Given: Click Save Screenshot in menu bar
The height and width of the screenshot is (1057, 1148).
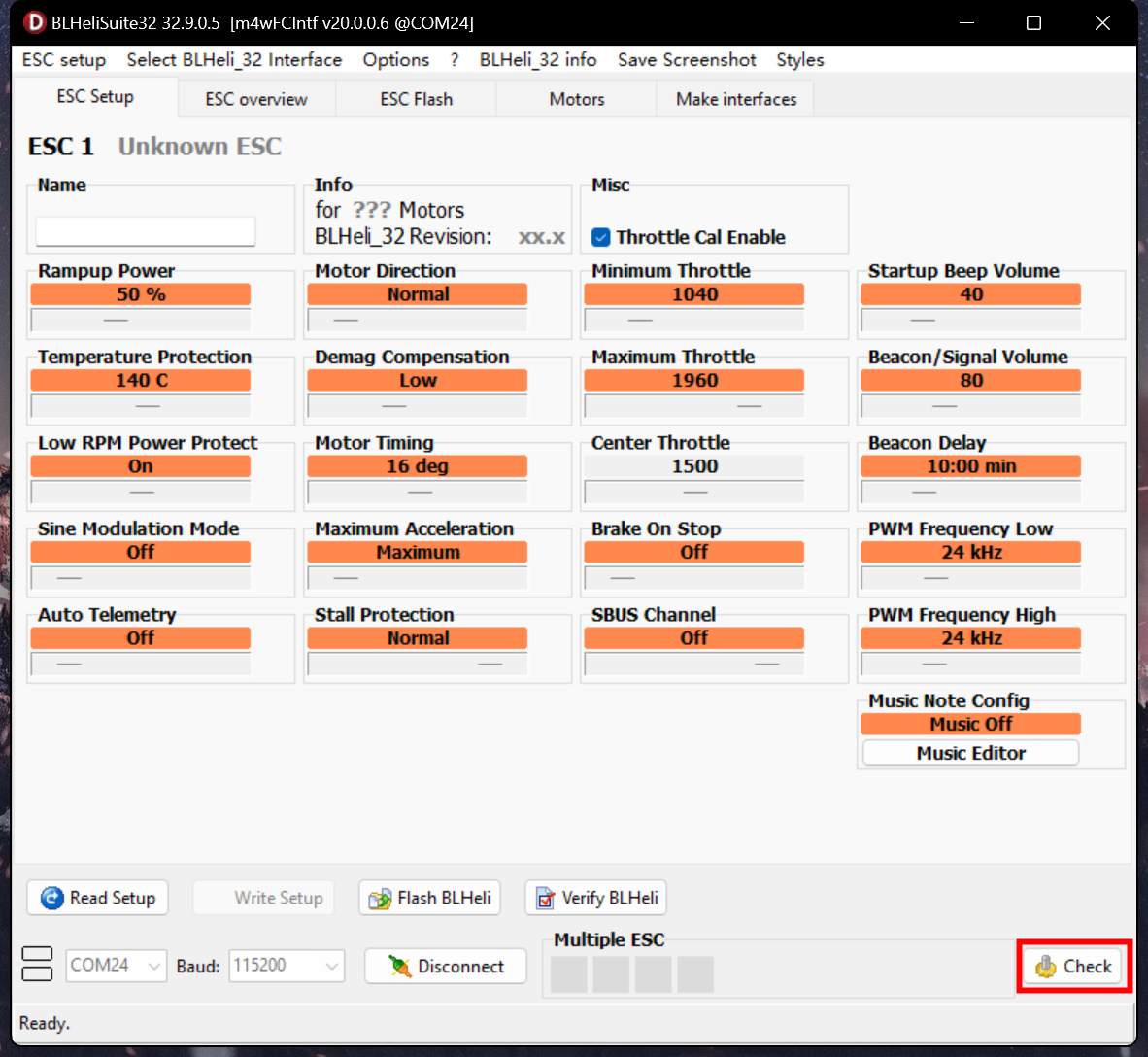Looking at the screenshot, I should 687,60.
